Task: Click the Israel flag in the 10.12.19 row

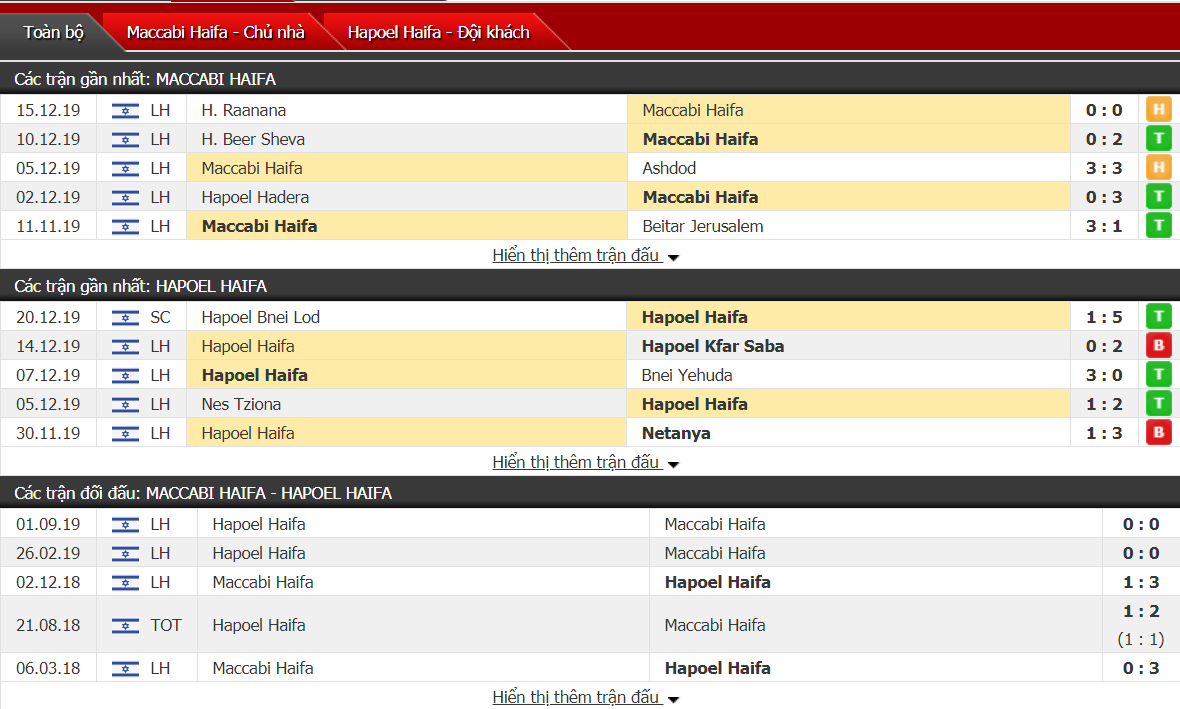Action: coord(125,139)
